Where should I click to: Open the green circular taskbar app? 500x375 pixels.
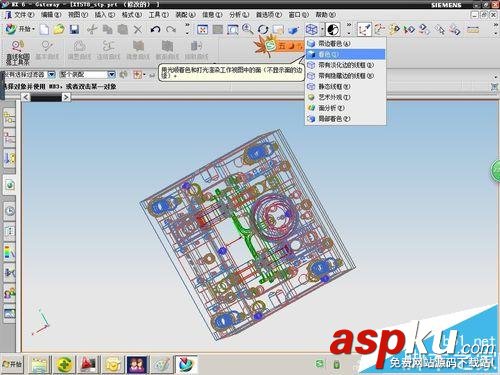coord(64,364)
